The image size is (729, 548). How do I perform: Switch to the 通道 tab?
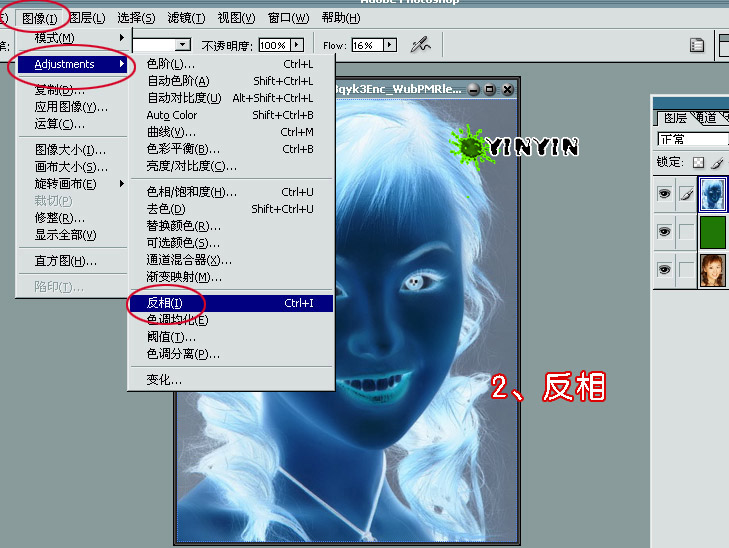[x=706, y=118]
